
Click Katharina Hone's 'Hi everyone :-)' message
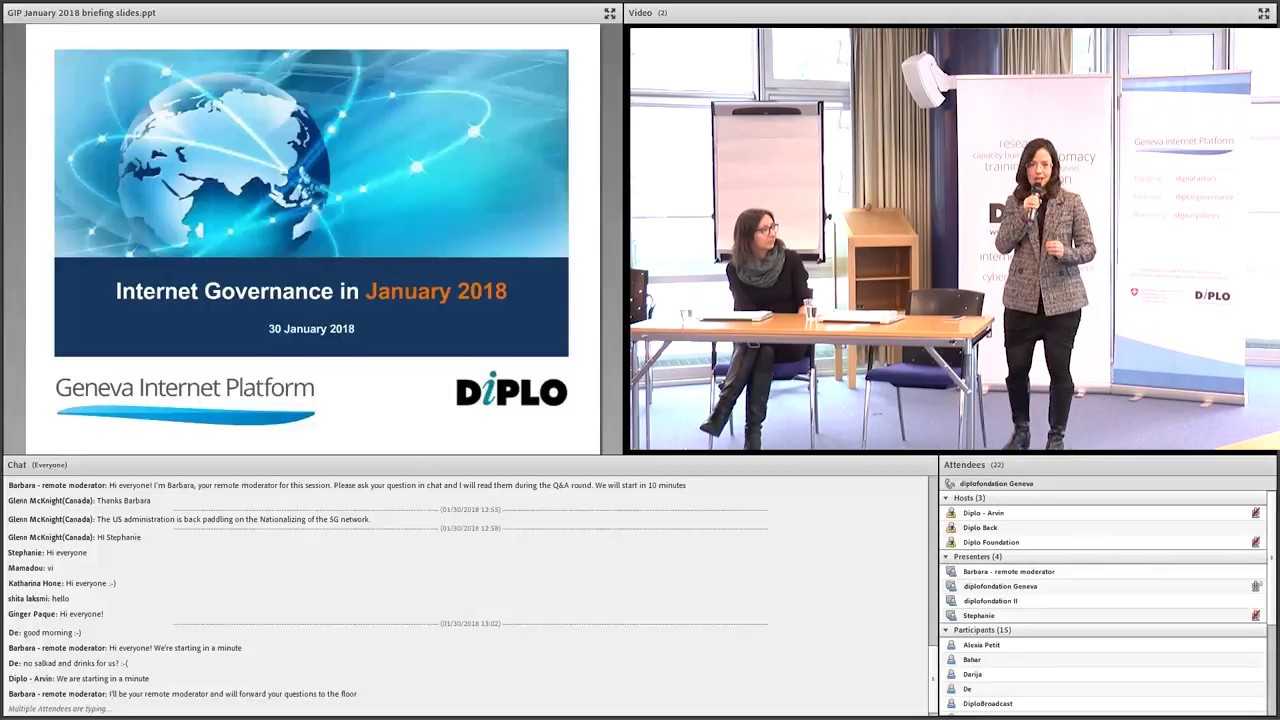click(x=62, y=583)
